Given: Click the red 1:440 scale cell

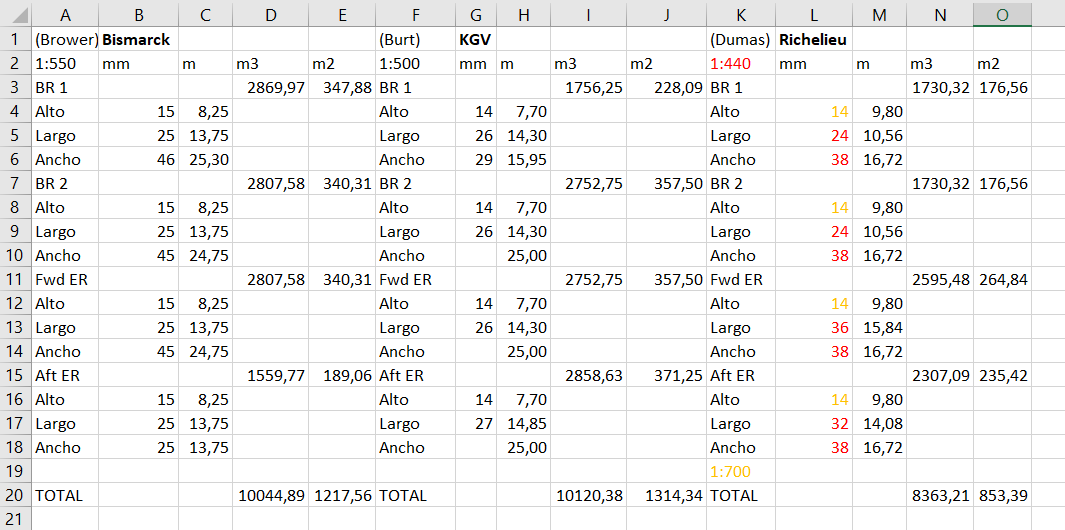Looking at the screenshot, I should point(741,64).
